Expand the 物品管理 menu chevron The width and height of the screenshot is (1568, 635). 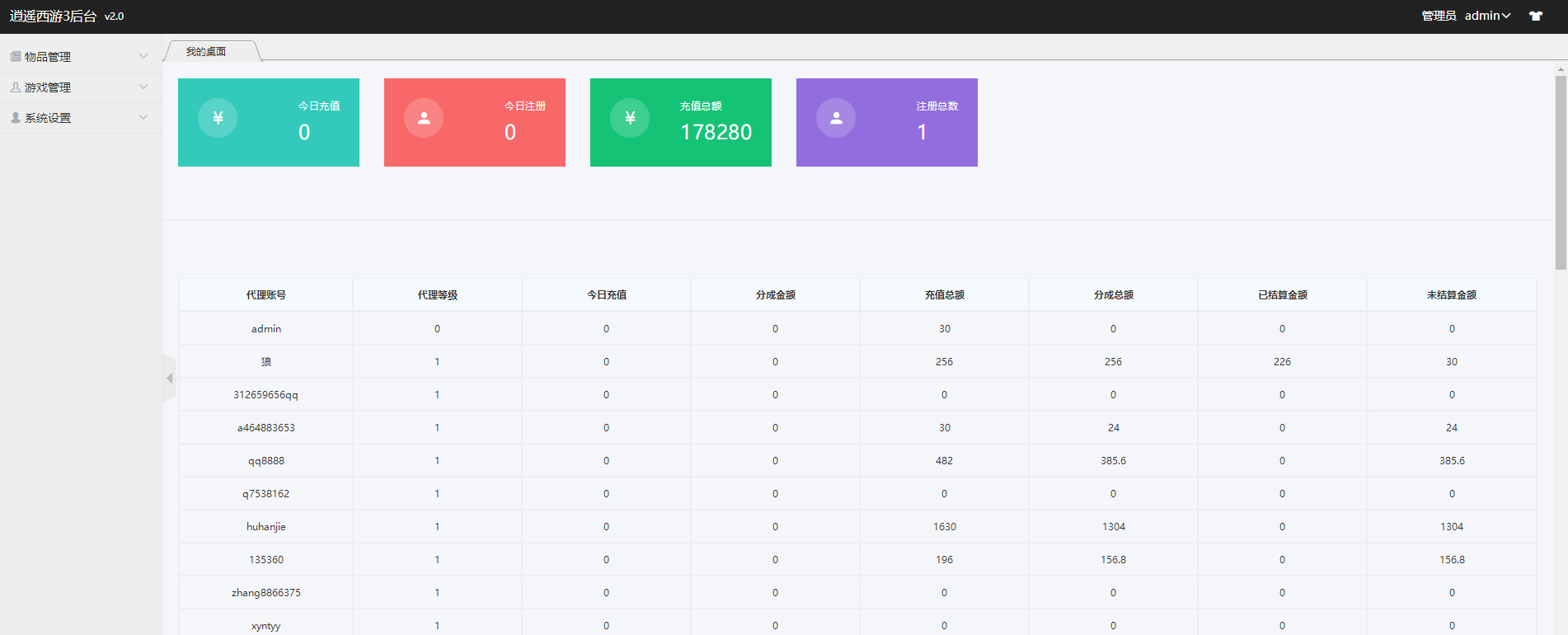point(143,57)
